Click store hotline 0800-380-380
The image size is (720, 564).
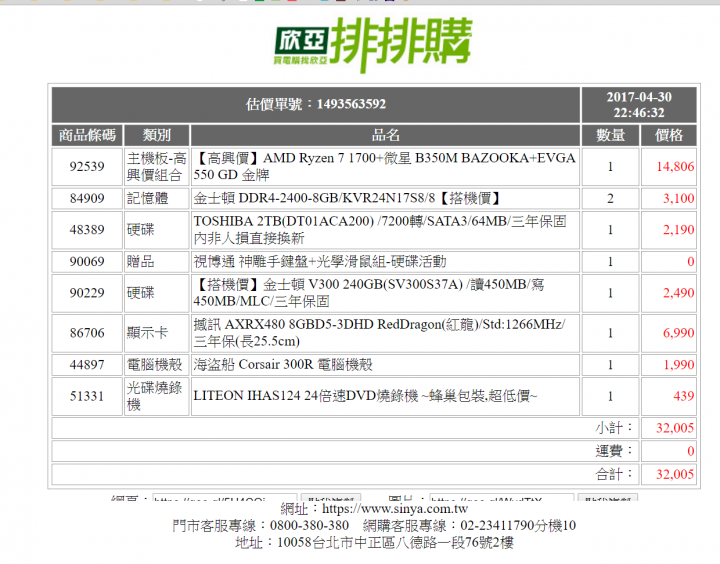click(309, 525)
